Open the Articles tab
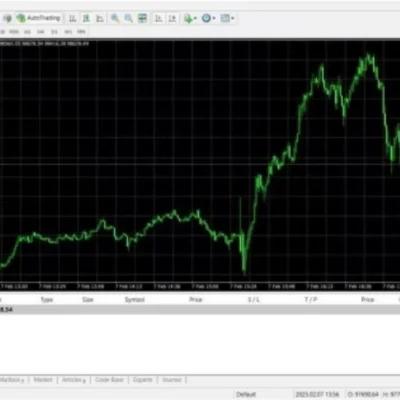400x400 pixels. pyautogui.click(x=74, y=380)
